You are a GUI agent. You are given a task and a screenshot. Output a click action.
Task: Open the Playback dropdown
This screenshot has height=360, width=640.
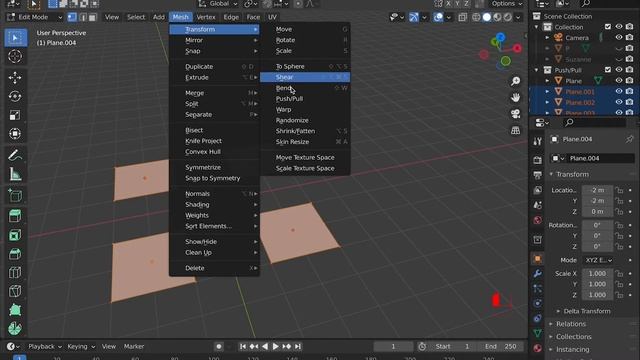pos(44,346)
